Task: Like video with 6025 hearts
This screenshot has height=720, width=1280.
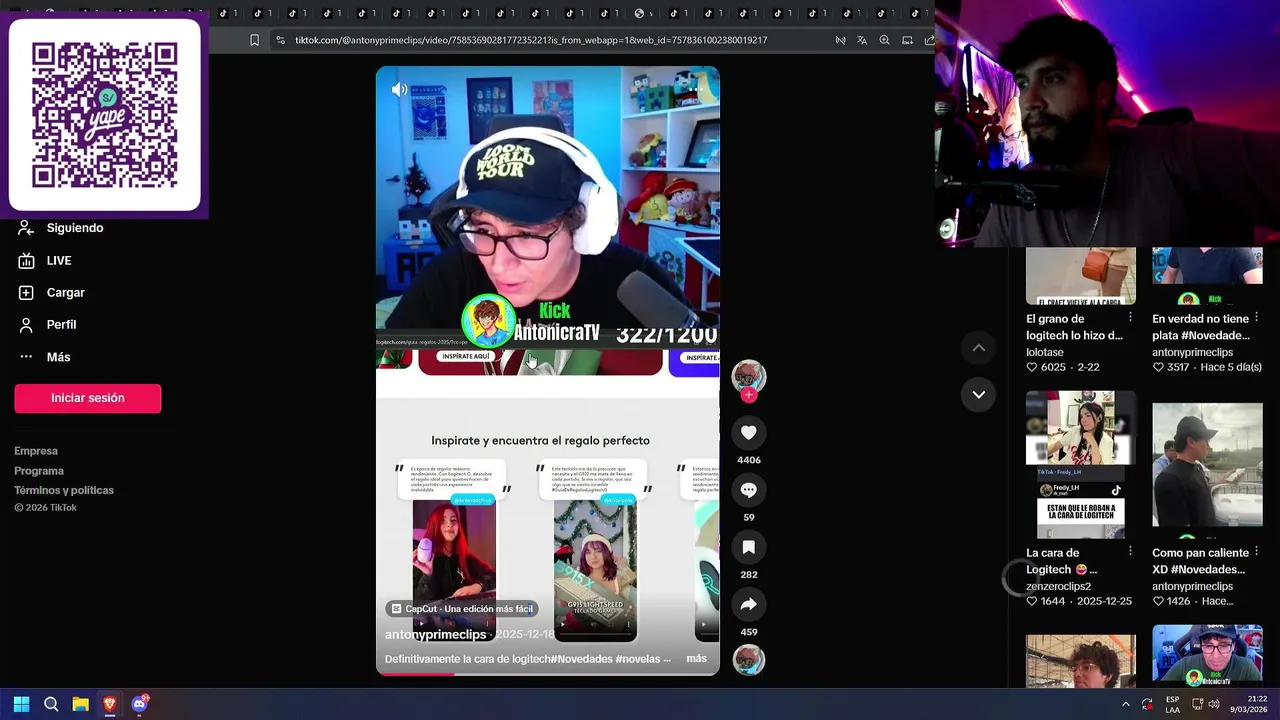Action: [x=1032, y=368]
